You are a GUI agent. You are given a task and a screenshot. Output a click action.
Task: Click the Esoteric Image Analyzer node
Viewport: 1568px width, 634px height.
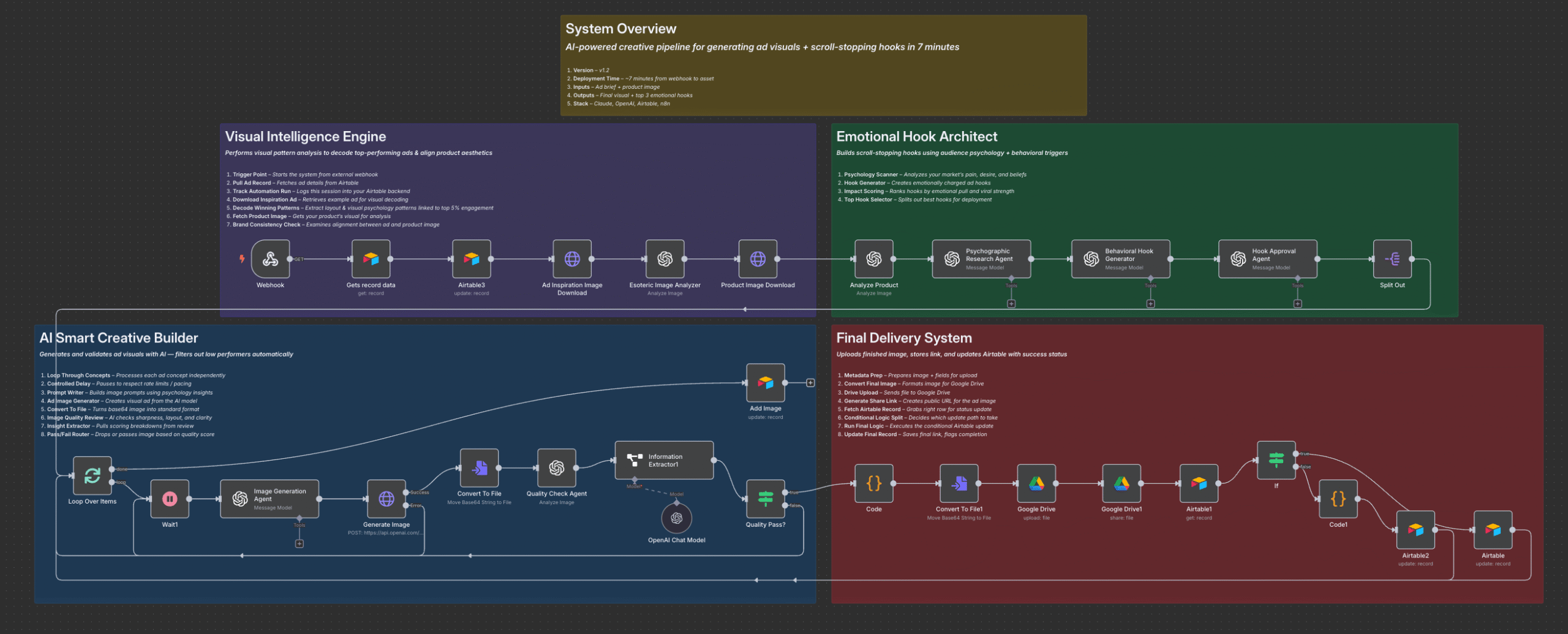click(x=665, y=259)
